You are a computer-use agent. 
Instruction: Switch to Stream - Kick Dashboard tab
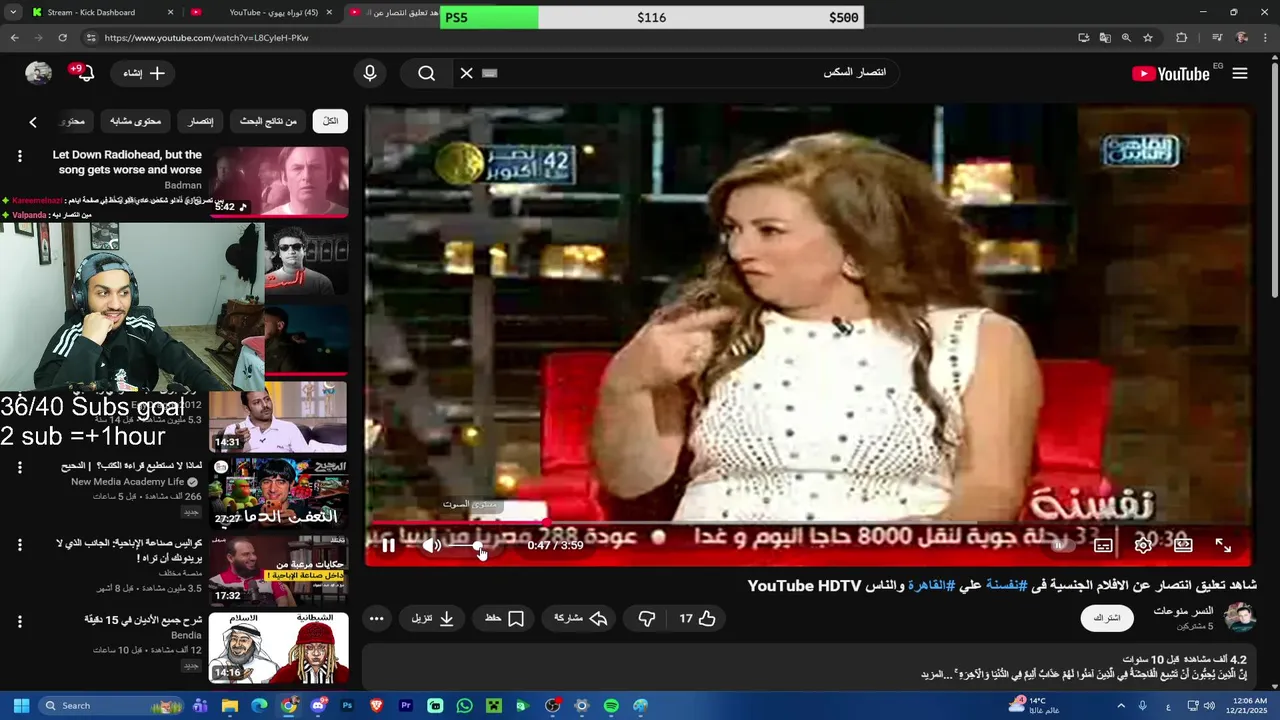(x=91, y=12)
